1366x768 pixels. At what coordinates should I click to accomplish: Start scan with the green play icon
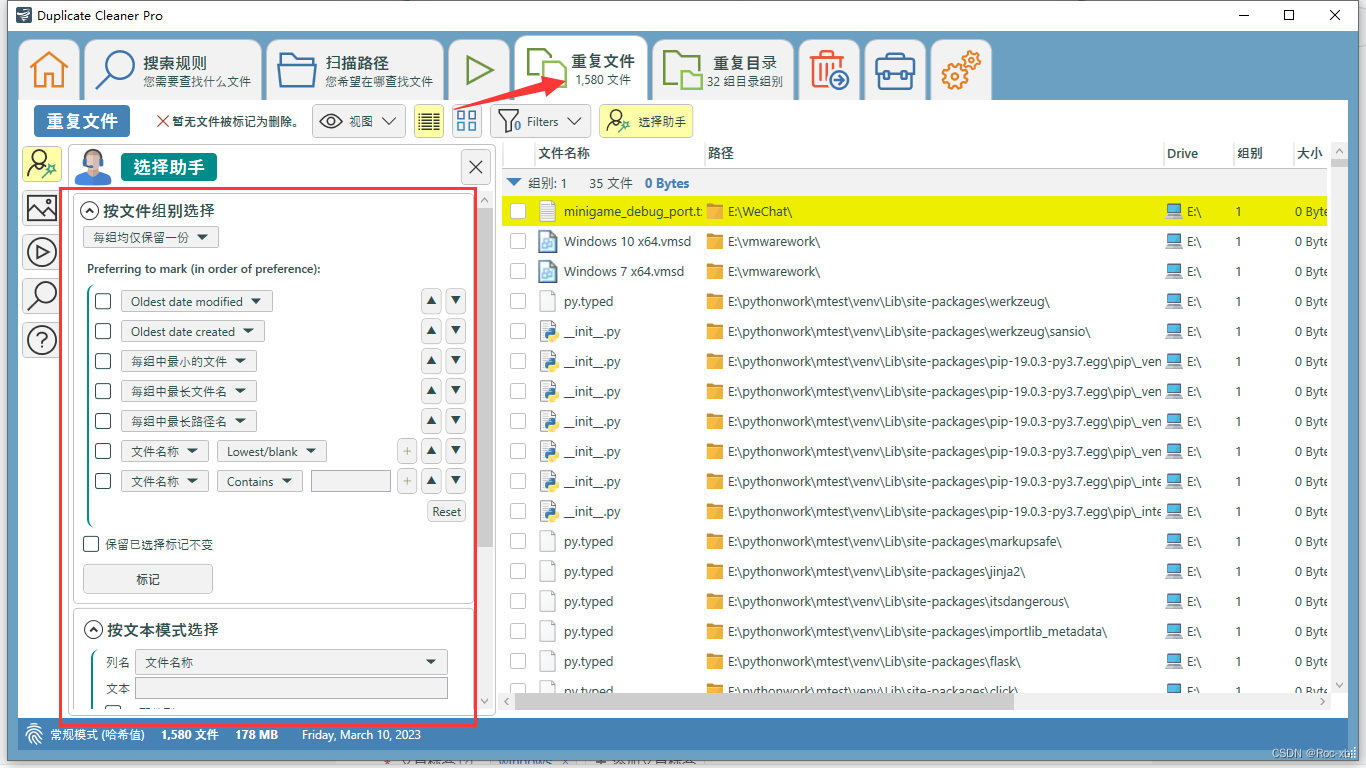(479, 70)
